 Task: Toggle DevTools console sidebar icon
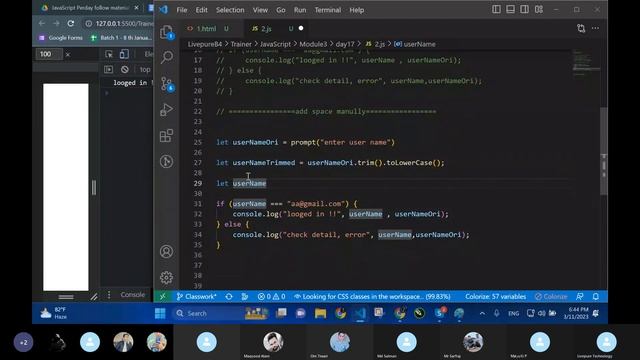coord(108,70)
